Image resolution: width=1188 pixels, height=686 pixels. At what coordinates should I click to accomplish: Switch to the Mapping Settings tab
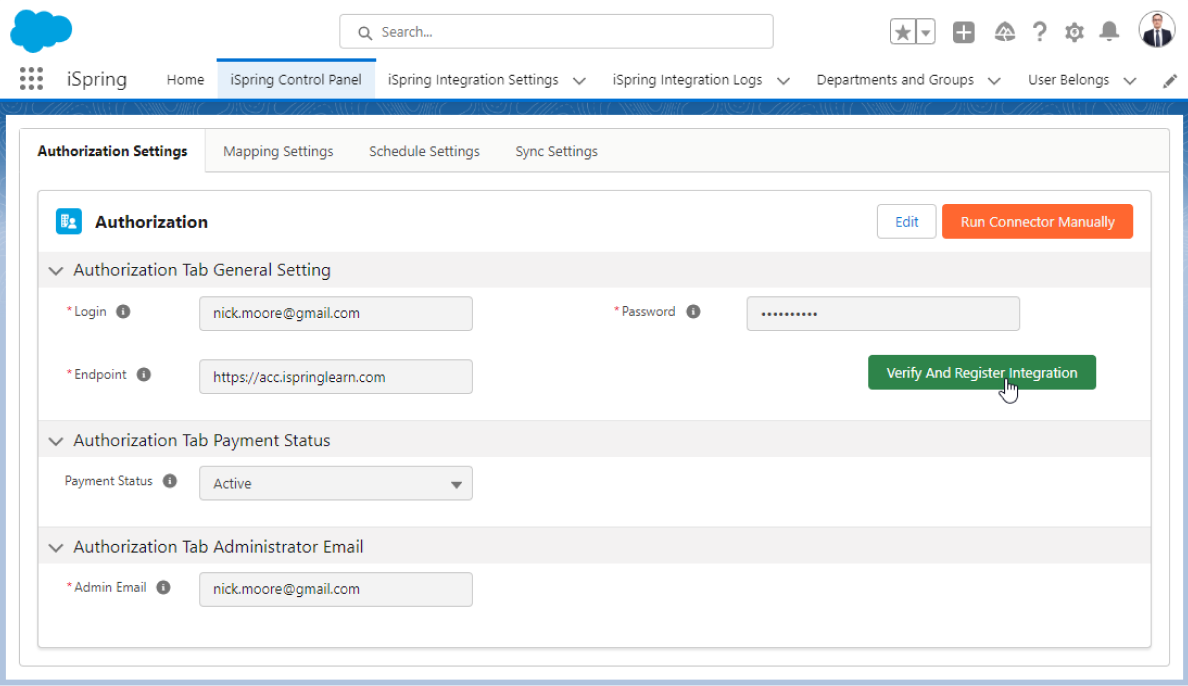click(x=277, y=151)
